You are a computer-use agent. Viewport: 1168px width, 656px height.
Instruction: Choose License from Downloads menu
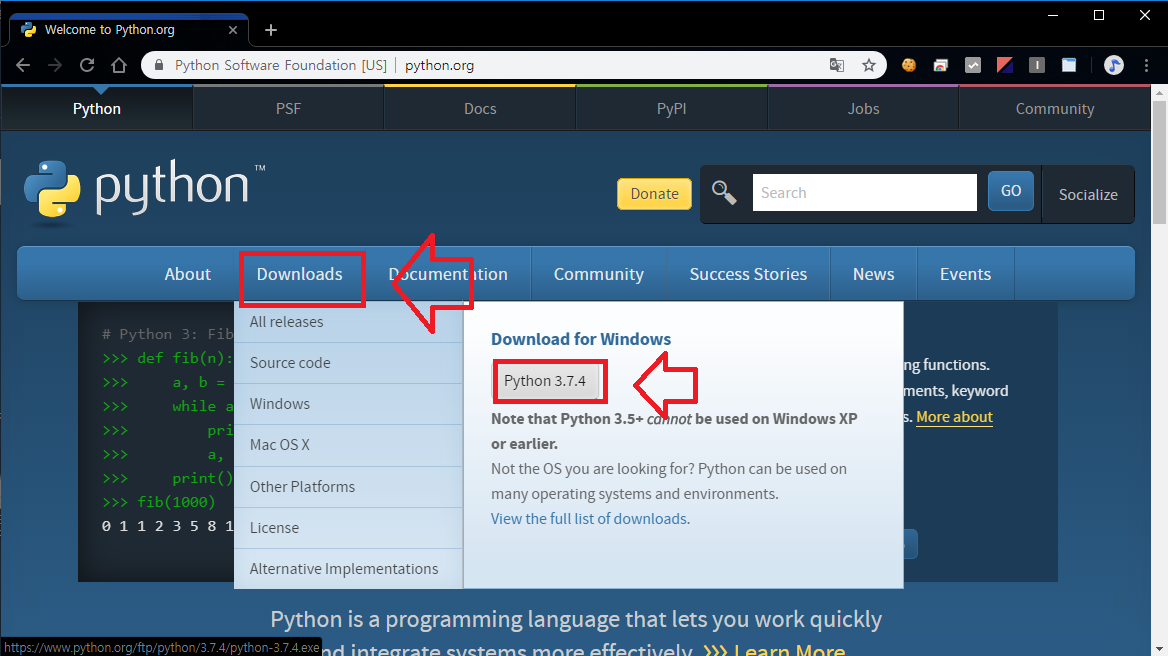[x=349, y=528]
